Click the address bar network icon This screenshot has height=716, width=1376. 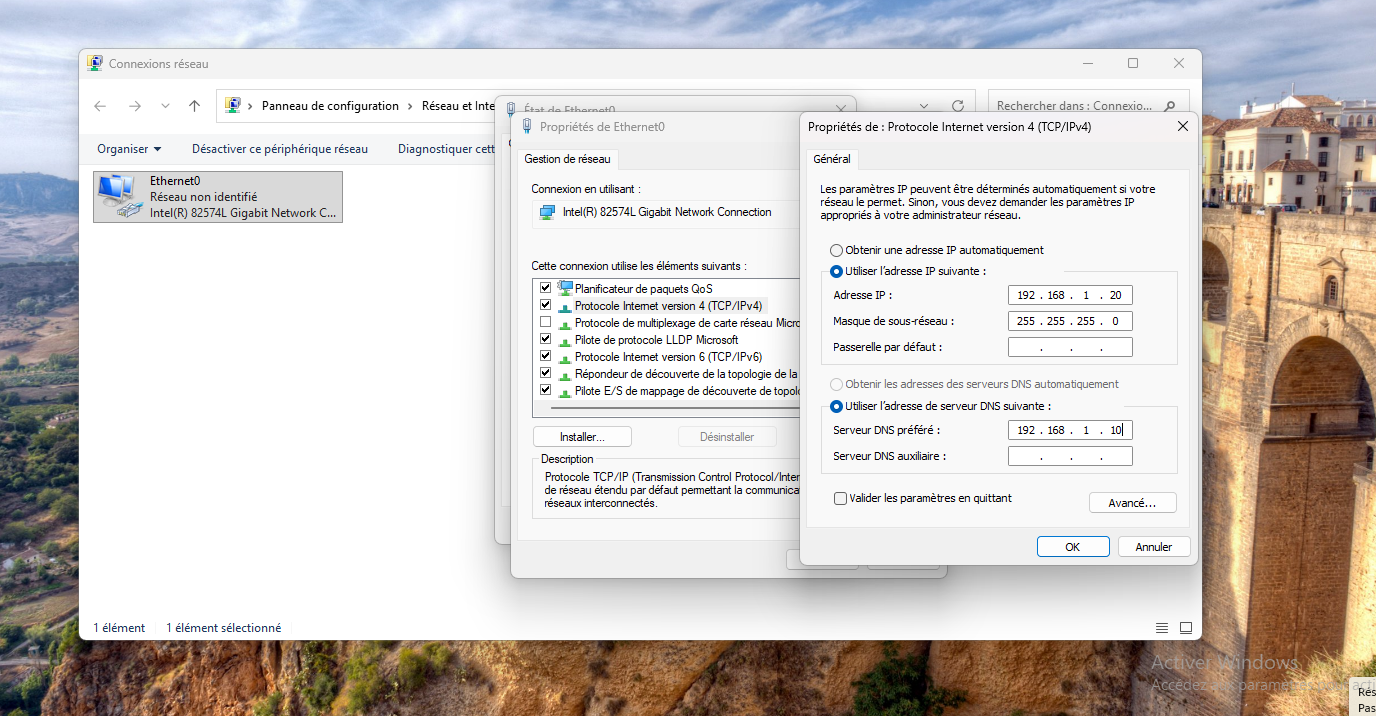pos(233,105)
